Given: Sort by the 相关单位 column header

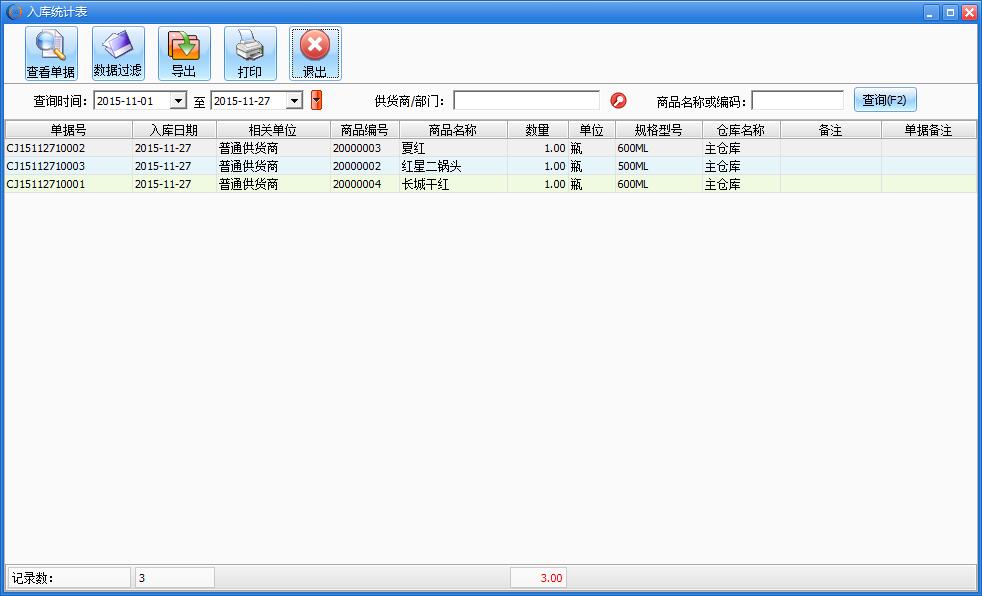Looking at the screenshot, I should coord(273,130).
